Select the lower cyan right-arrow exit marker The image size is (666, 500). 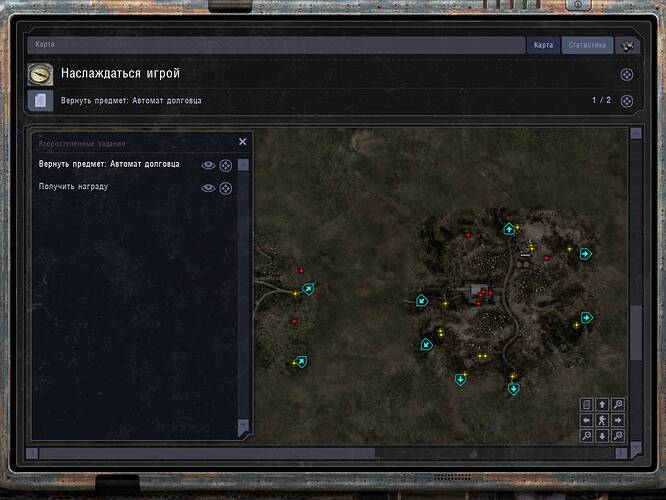click(x=587, y=317)
